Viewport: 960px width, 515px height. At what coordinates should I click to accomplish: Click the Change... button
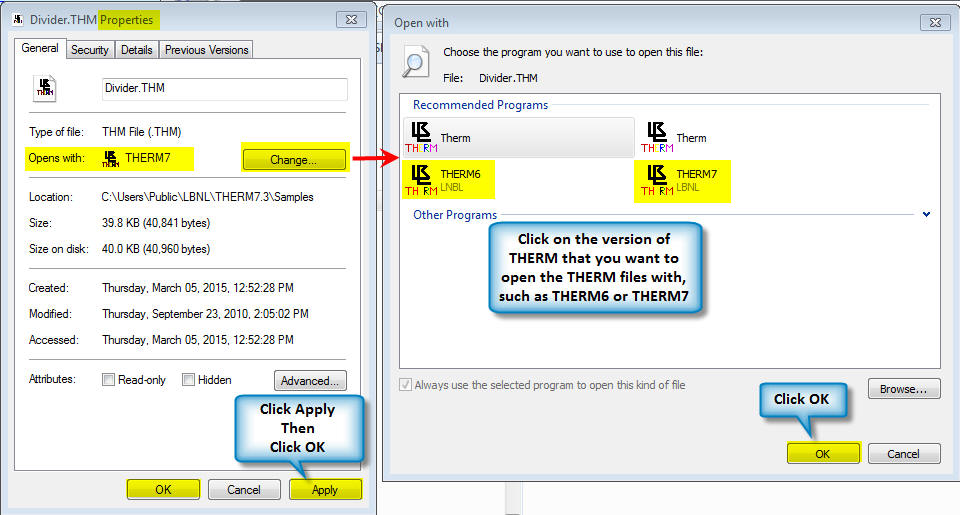(294, 160)
